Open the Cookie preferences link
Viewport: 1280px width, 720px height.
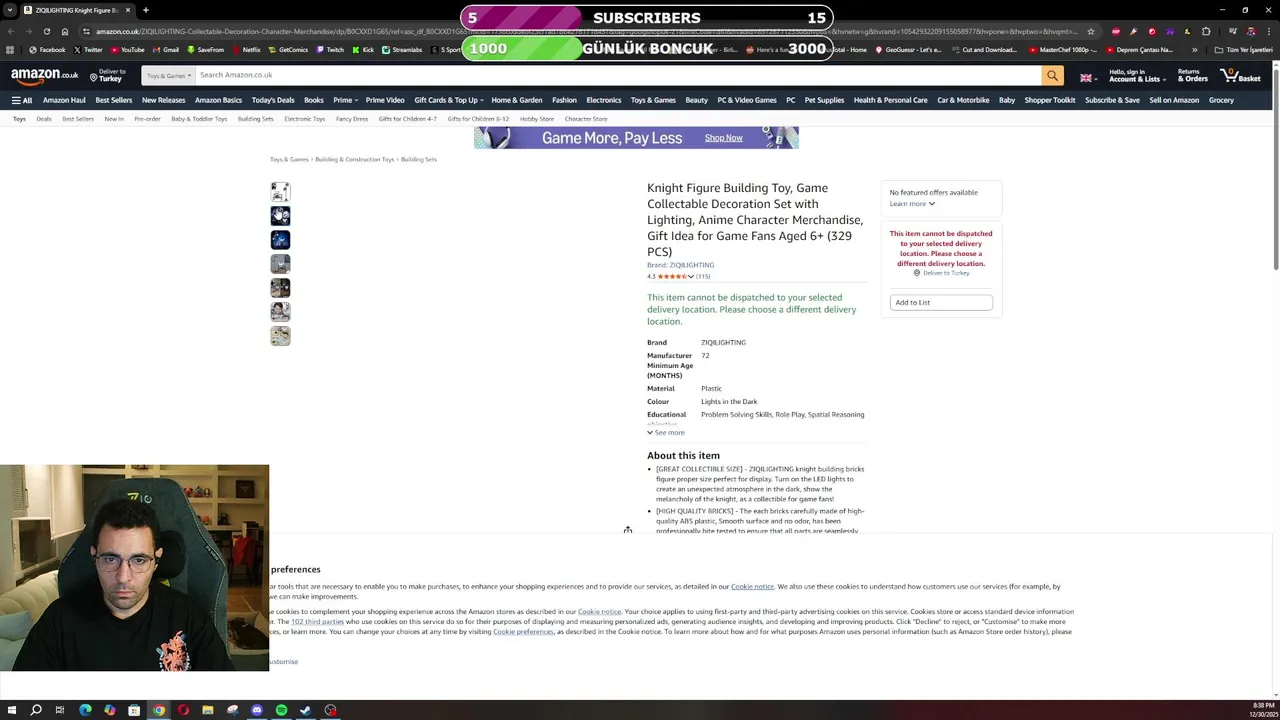523,632
